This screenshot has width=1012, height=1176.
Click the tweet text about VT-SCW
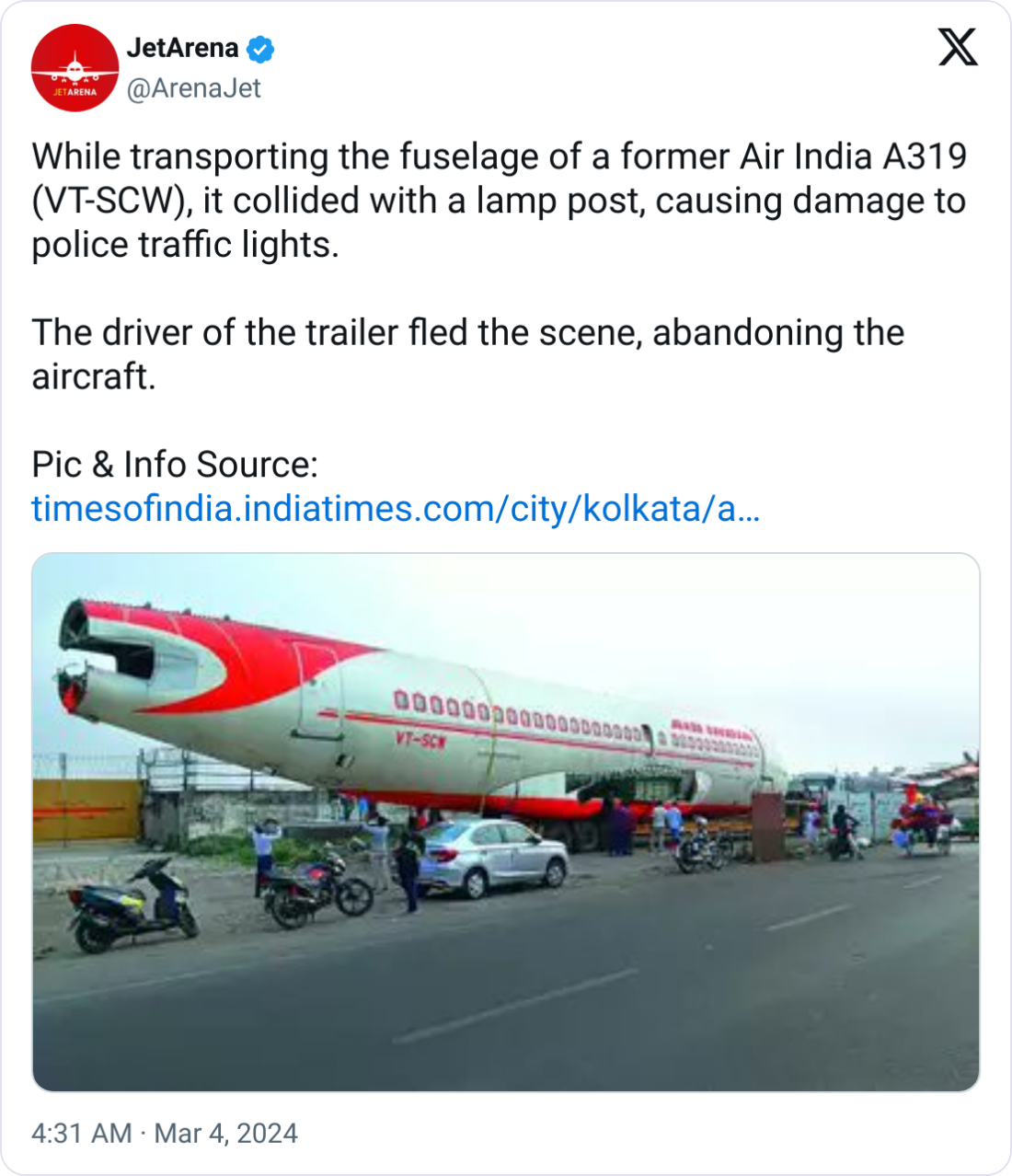(500, 201)
